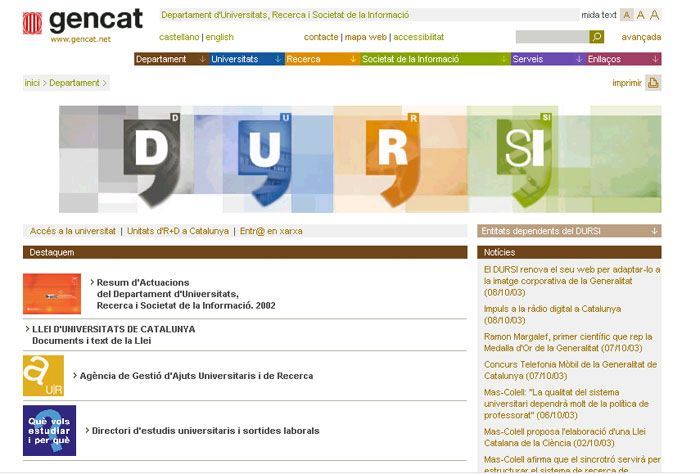Open the mapa web link

tap(366, 37)
